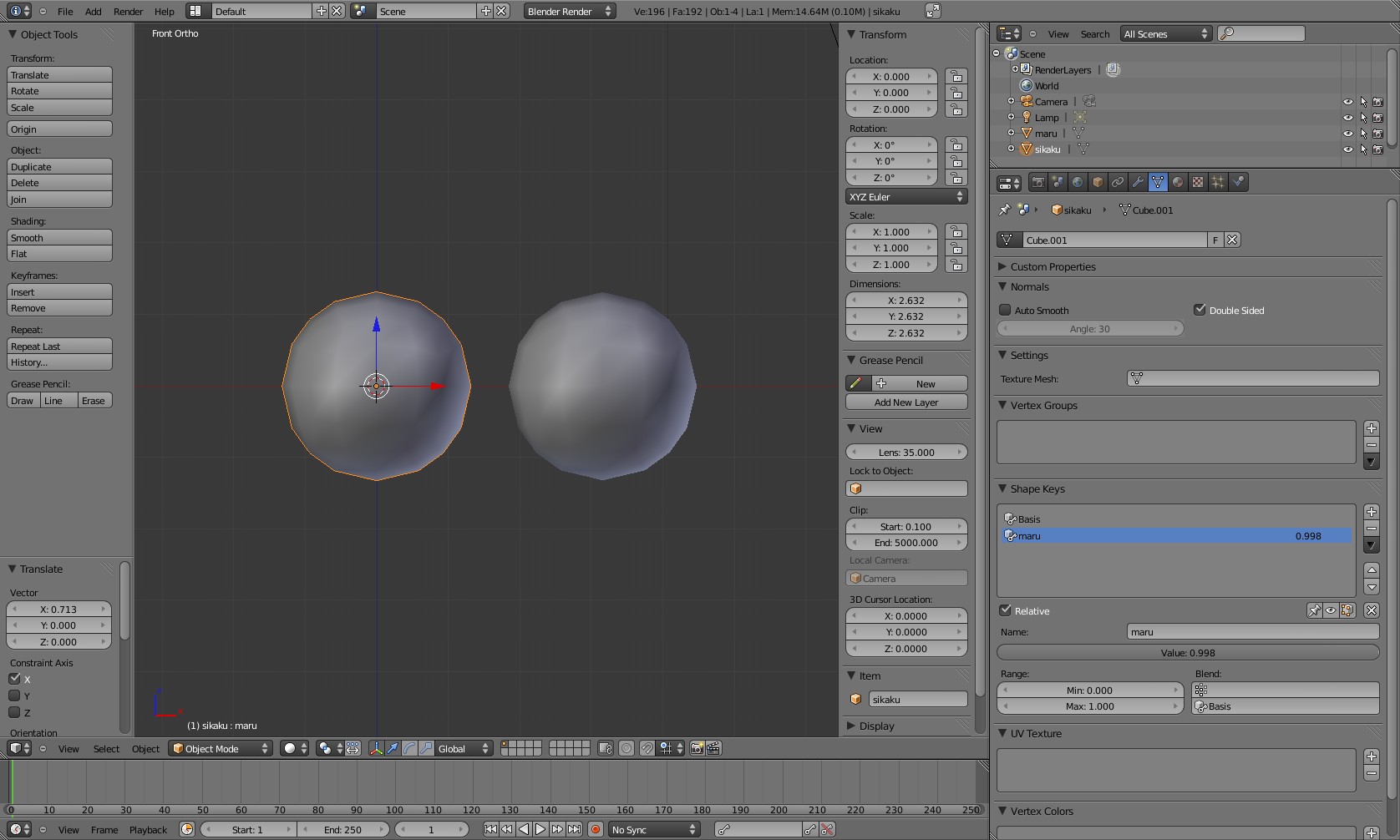Click the Duplicate button in Object Tools
Image resolution: width=1400 pixels, height=840 pixels.
[x=59, y=167]
